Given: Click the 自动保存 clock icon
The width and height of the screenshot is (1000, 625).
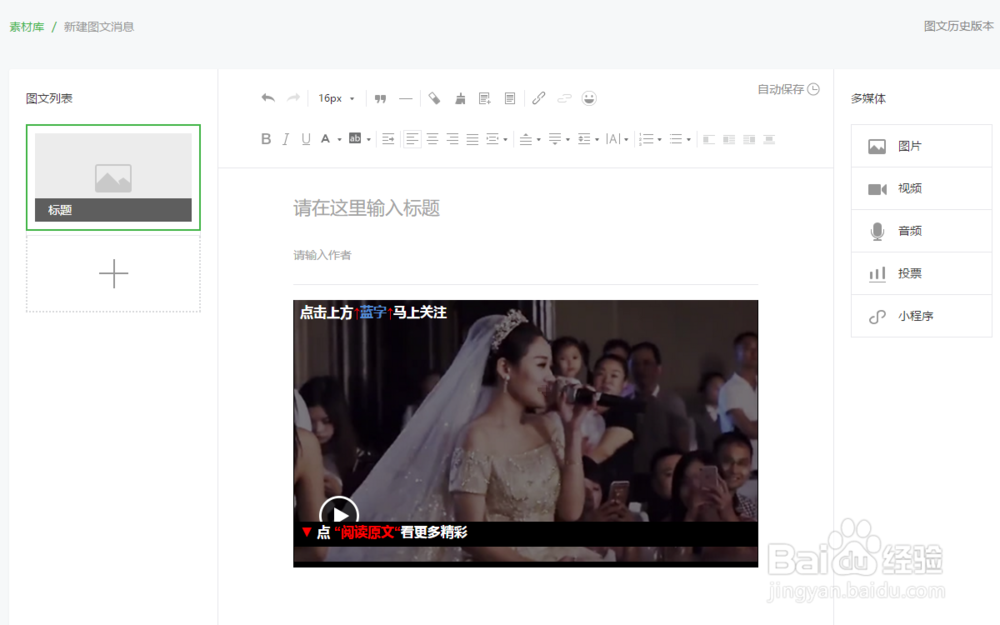Looking at the screenshot, I should 813,89.
